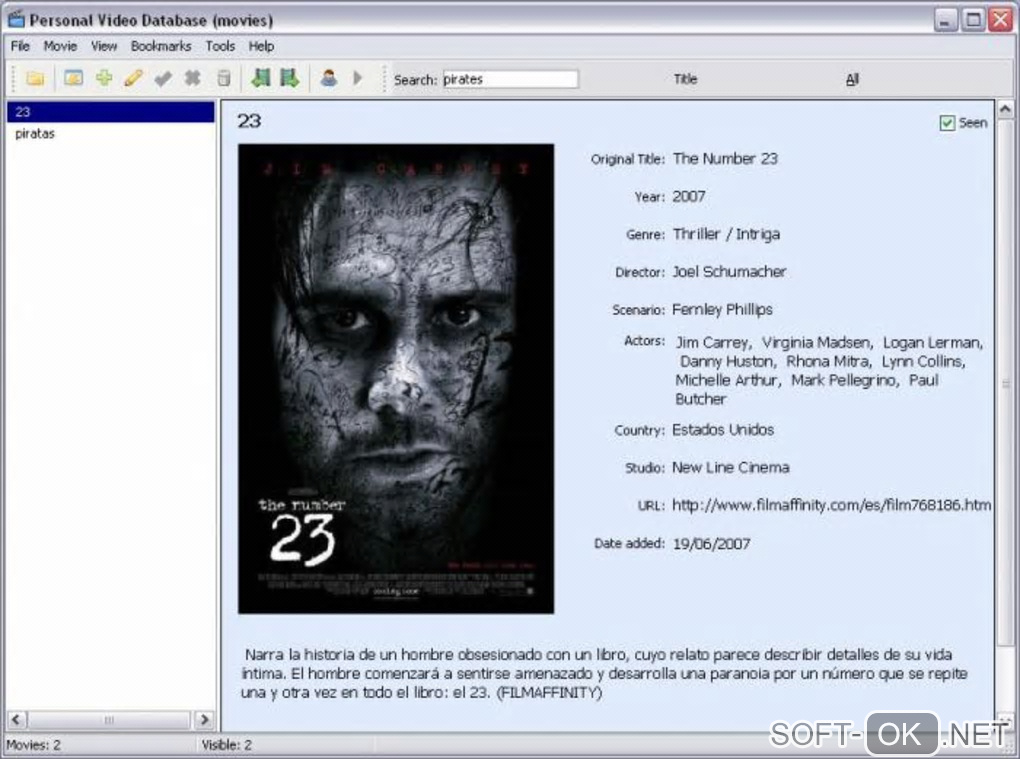Click the details pane scroll up arrow

(1006, 110)
